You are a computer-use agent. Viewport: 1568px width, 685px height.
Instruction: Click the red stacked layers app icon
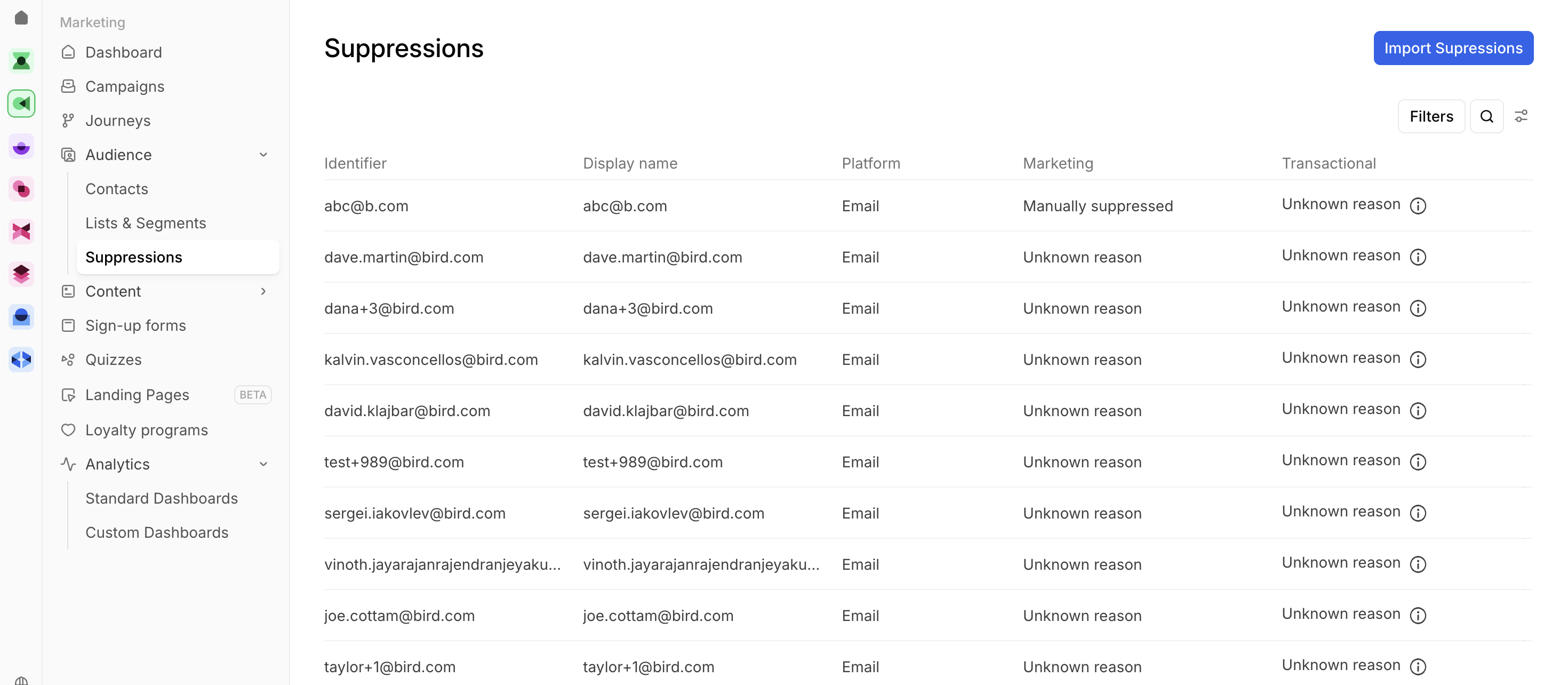(21, 274)
